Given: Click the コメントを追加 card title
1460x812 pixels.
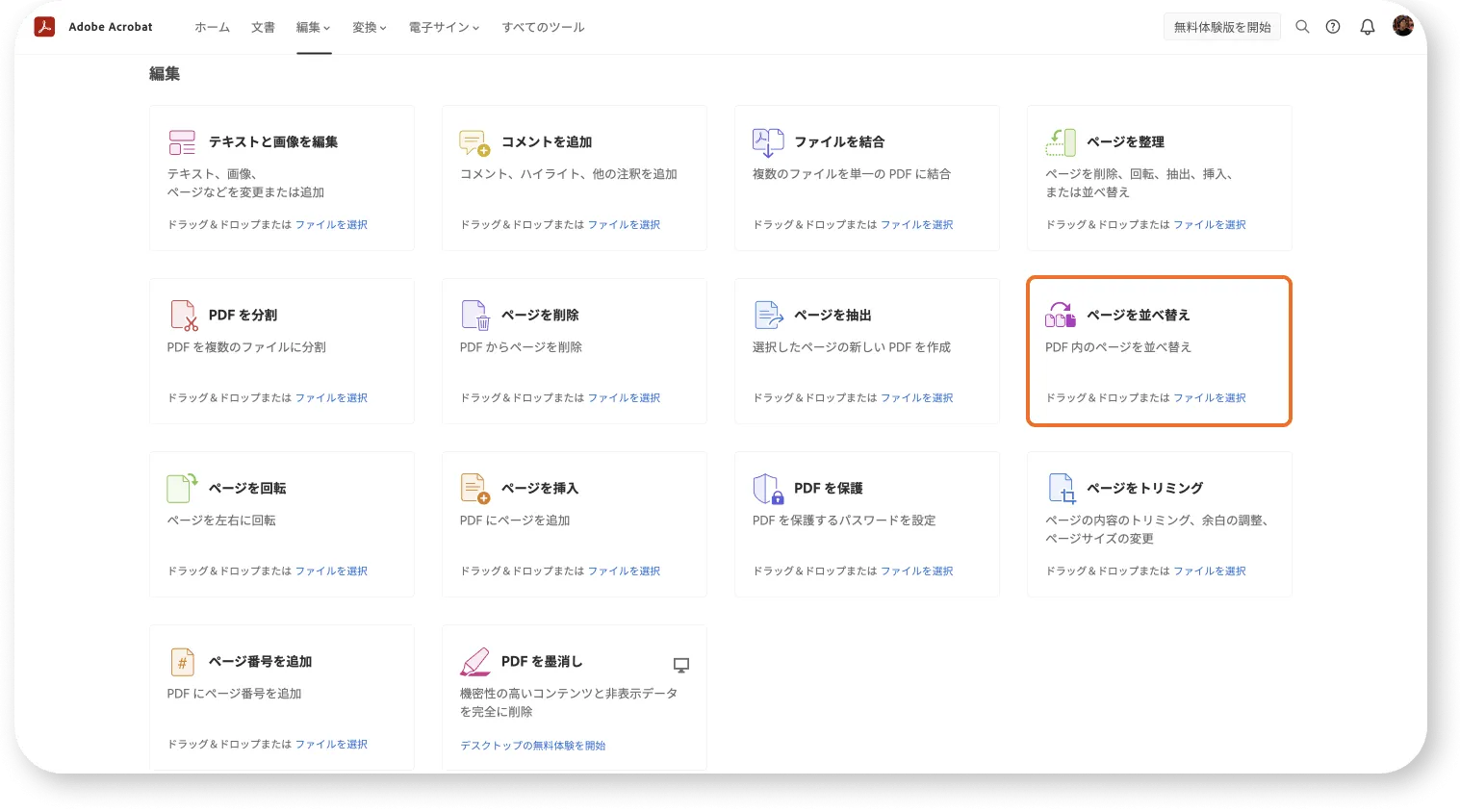Looking at the screenshot, I should [547, 142].
